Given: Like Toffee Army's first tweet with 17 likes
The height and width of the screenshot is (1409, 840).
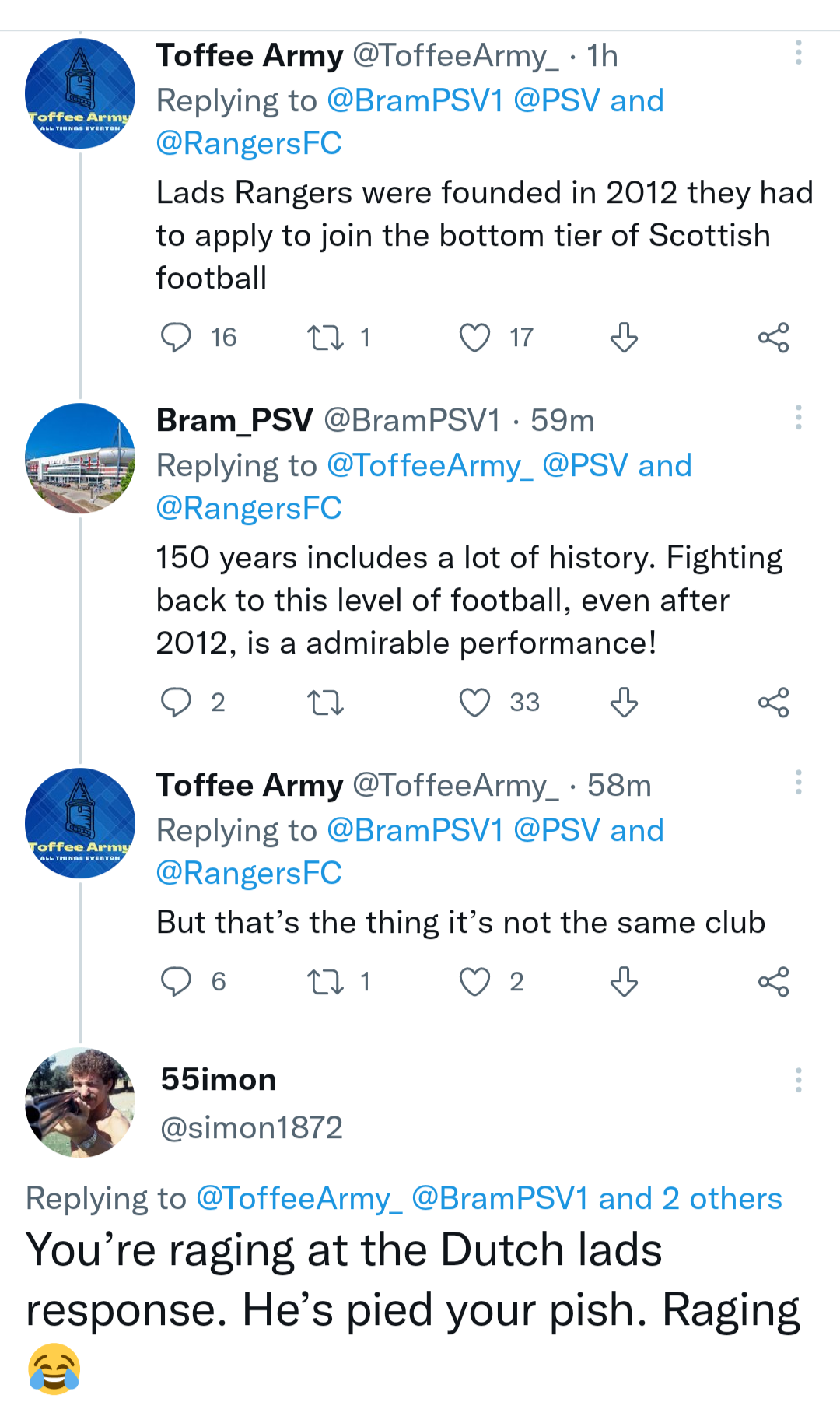Looking at the screenshot, I should (x=474, y=338).
